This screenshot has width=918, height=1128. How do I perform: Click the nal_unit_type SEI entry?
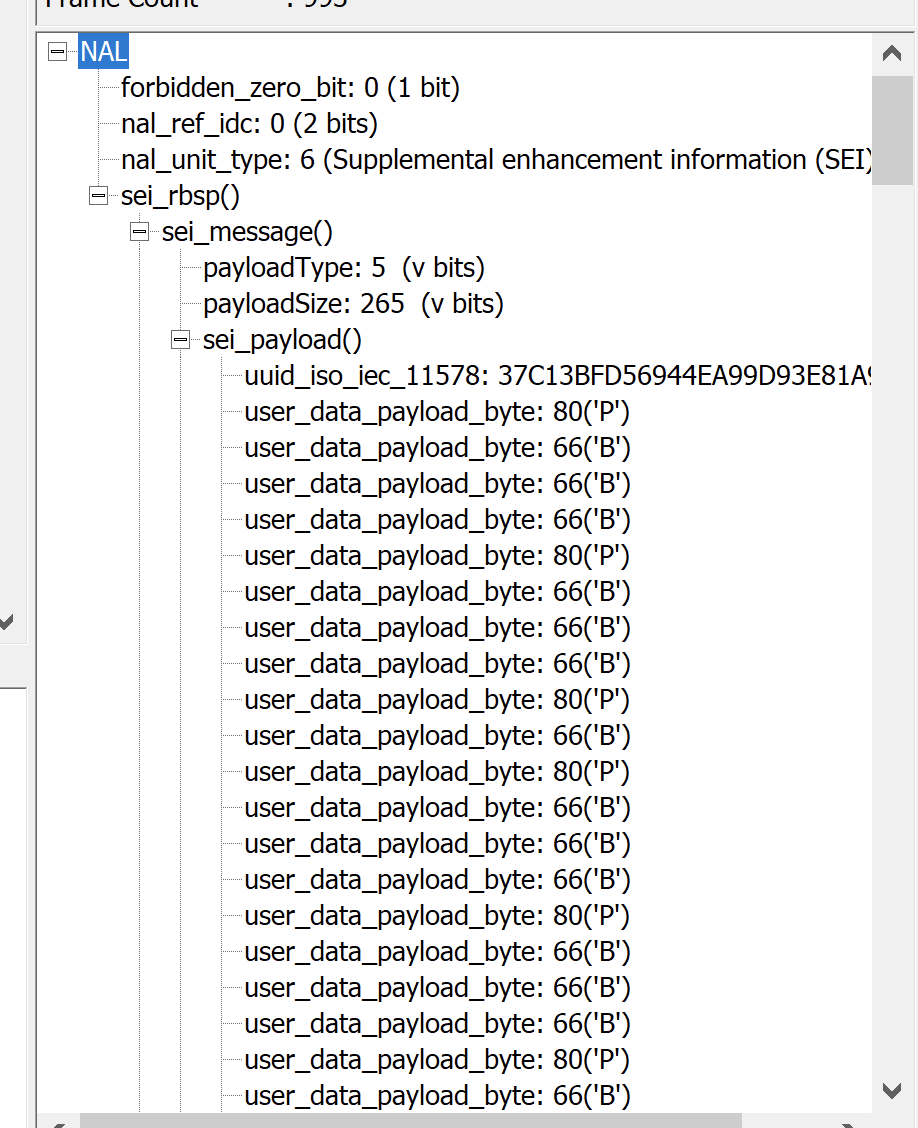(496, 160)
